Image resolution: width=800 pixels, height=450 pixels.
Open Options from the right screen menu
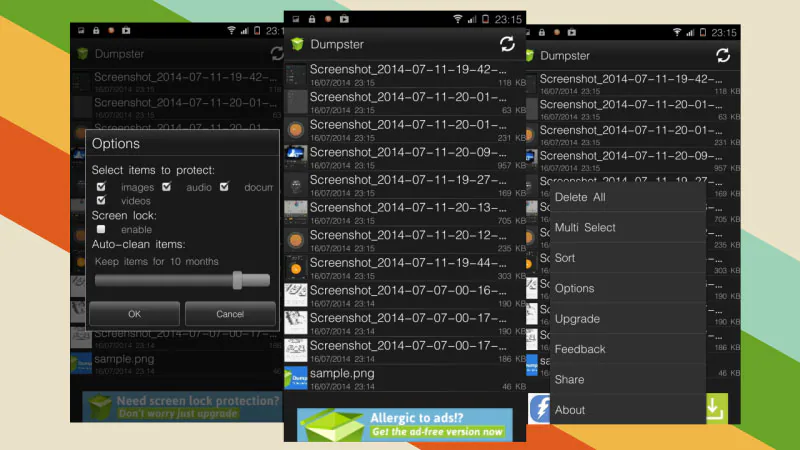point(628,288)
